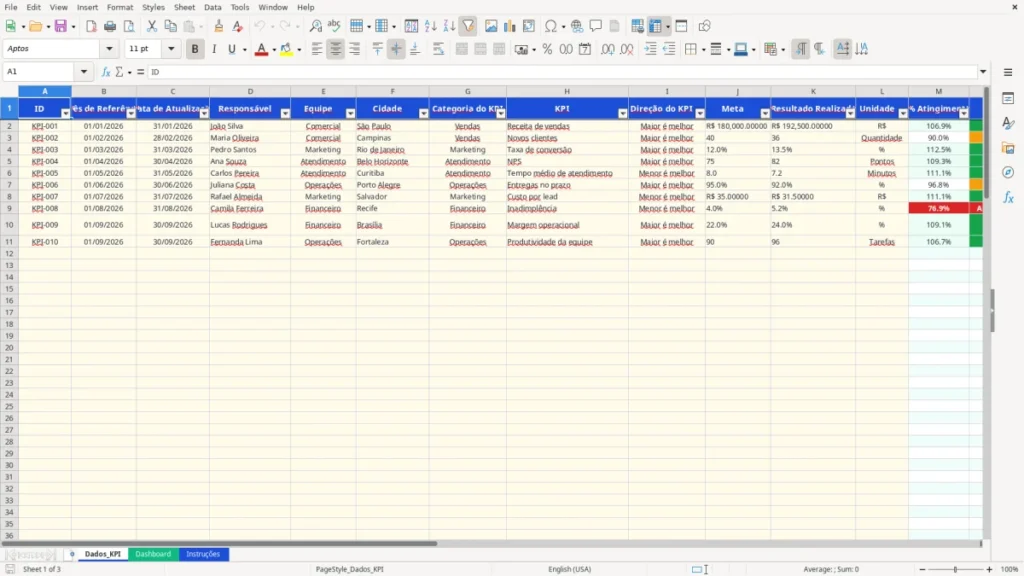Sort descending Z to A

[449, 26]
